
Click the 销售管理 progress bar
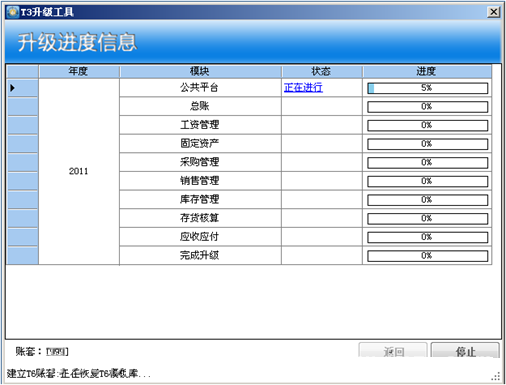[427, 181]
